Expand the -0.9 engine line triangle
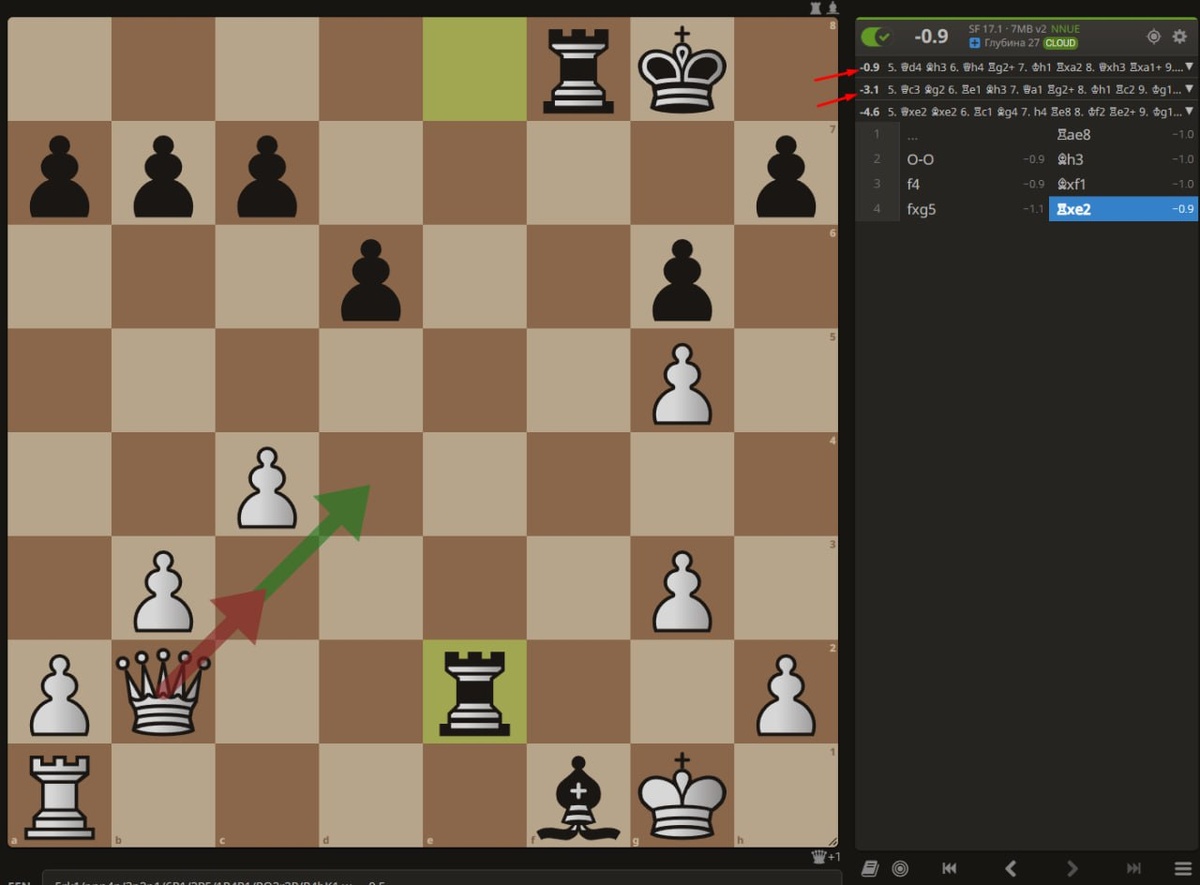The width and height of the screenshot is (1200, 885). point(1189,68)
